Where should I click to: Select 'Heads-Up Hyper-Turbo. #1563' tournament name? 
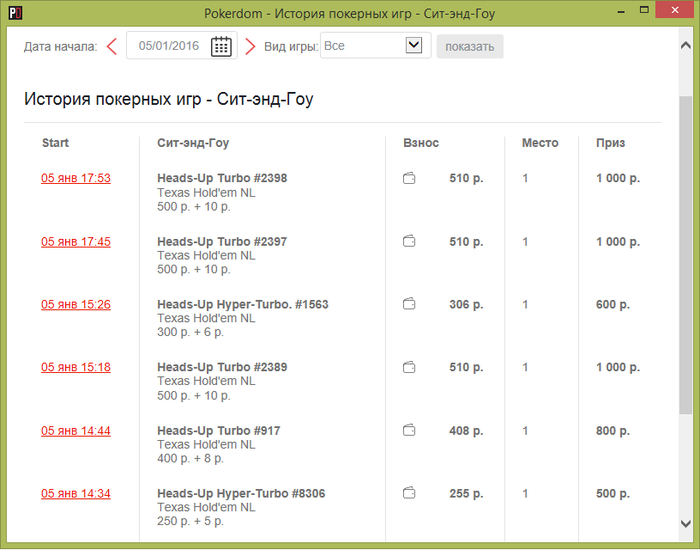[243, 304]
